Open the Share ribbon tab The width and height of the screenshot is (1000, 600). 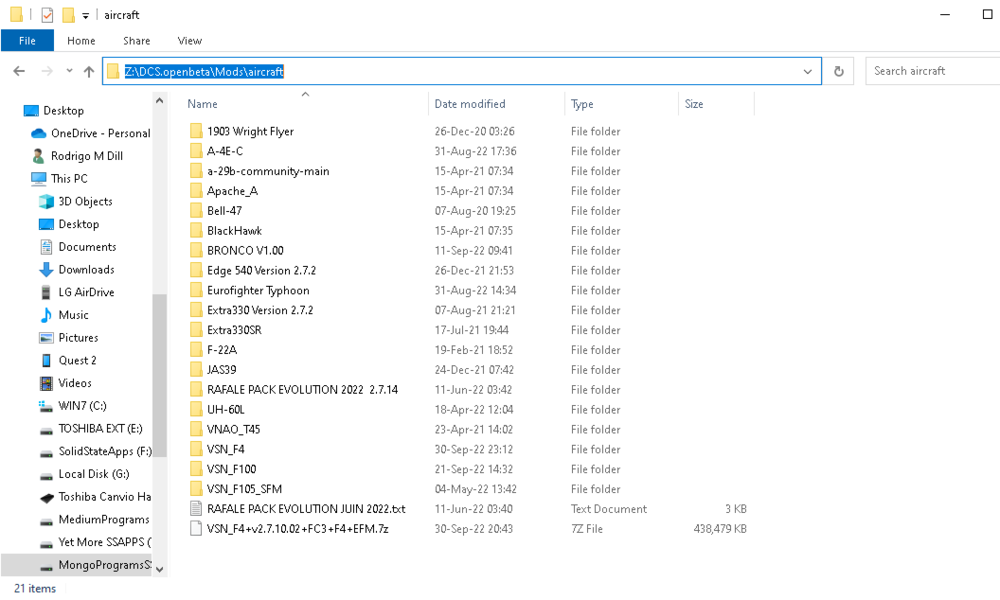coord(136,41)
